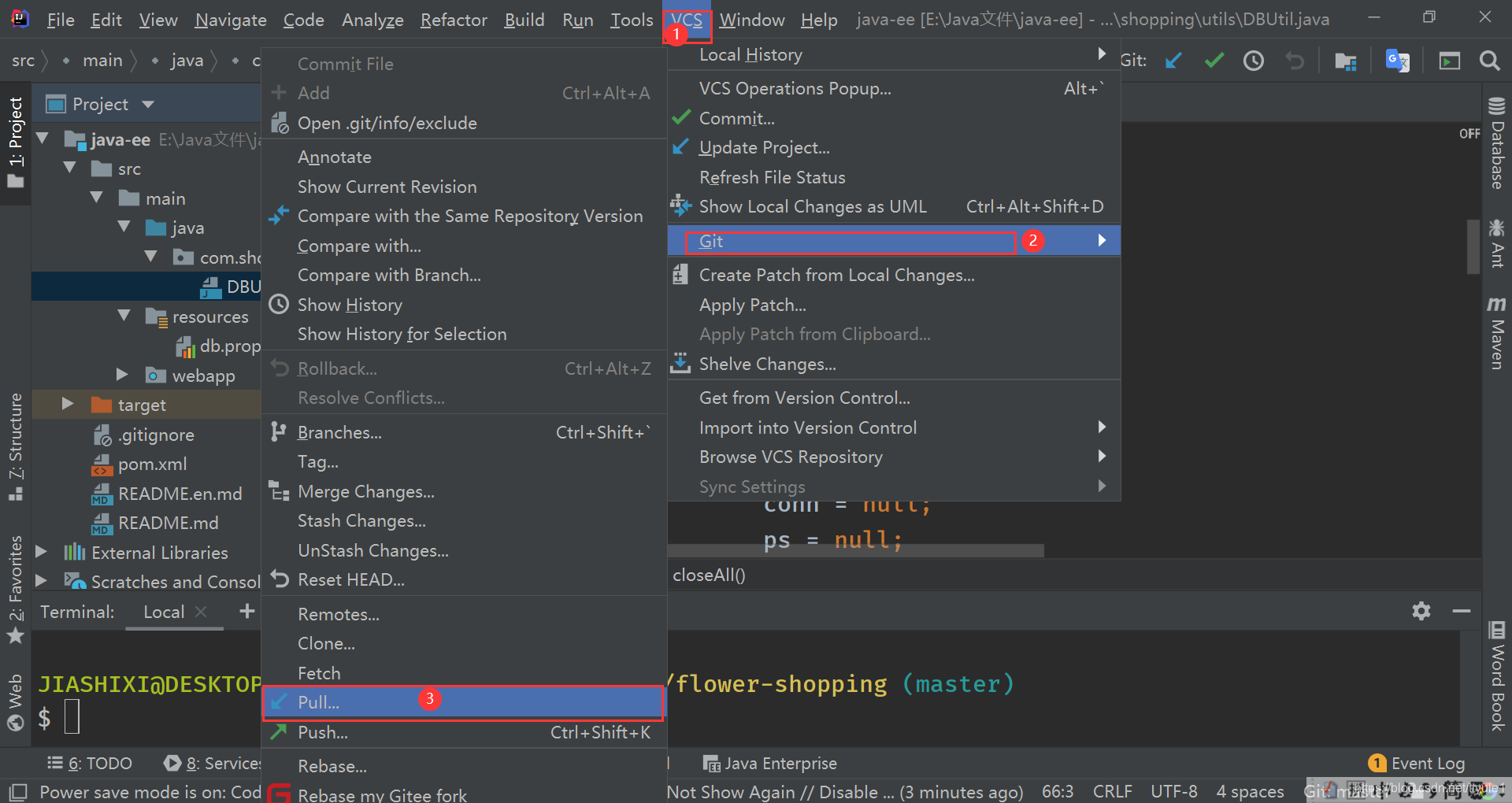1512x803 pixels.
Task: Open the Refactor menu
Action: coord(454,20)
